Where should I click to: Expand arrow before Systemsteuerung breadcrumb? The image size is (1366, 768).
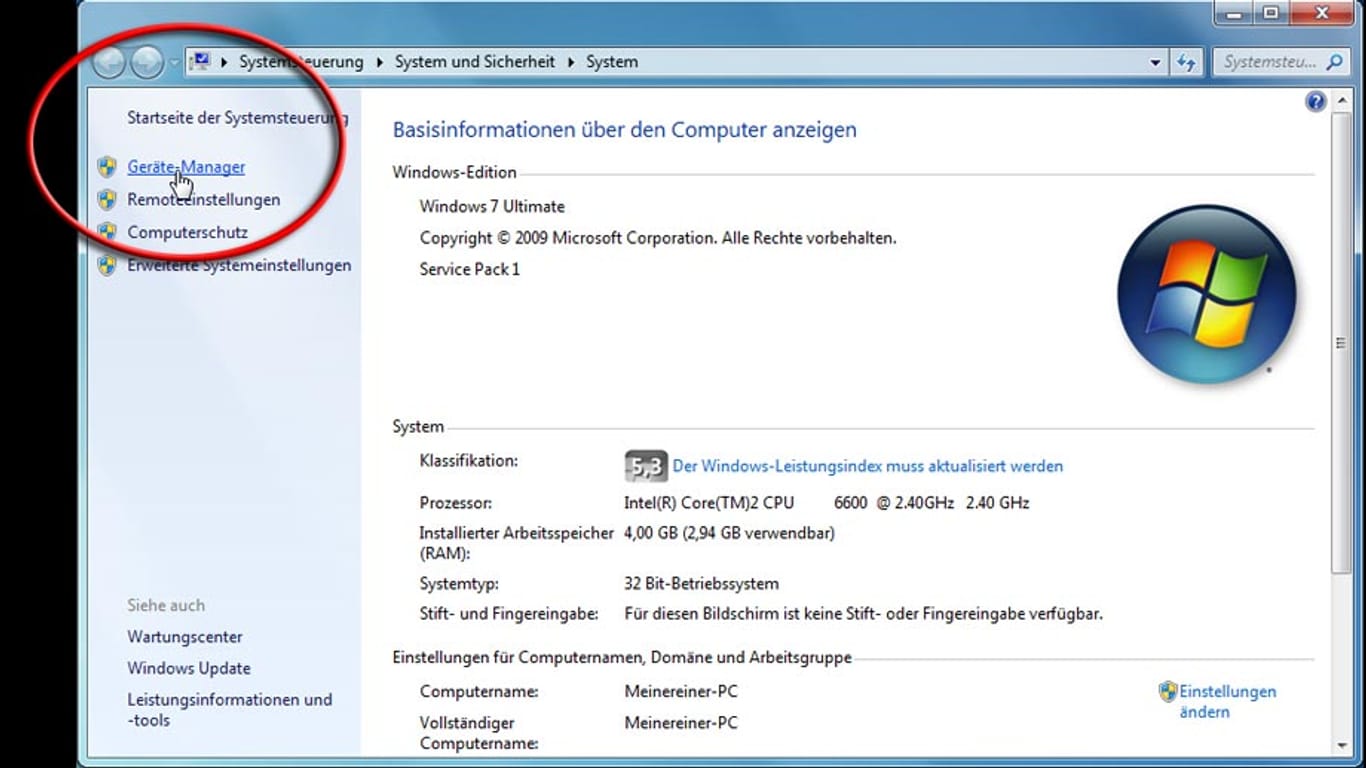pos(224,62)
